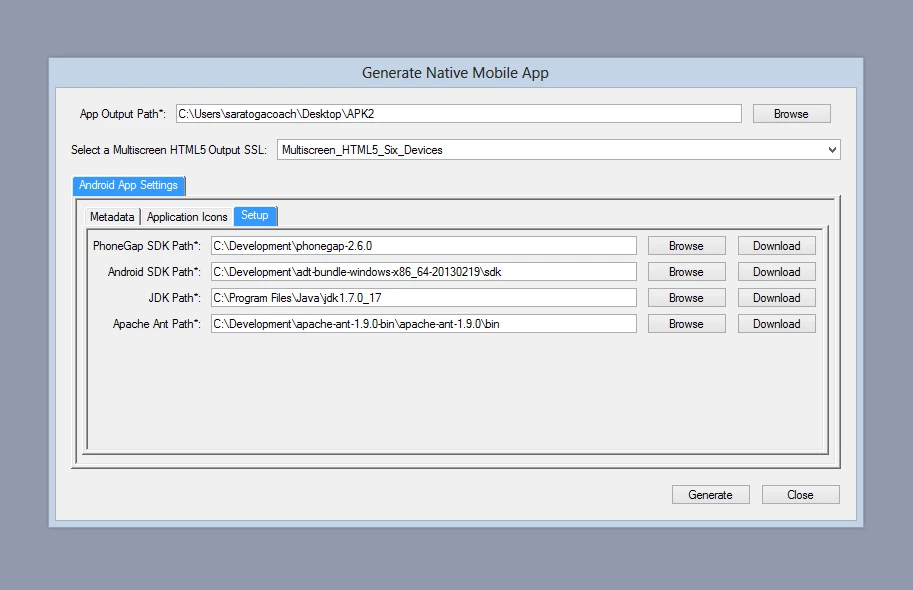Select the Android App Settings tab
913x590 pixels.
point(128,185)
